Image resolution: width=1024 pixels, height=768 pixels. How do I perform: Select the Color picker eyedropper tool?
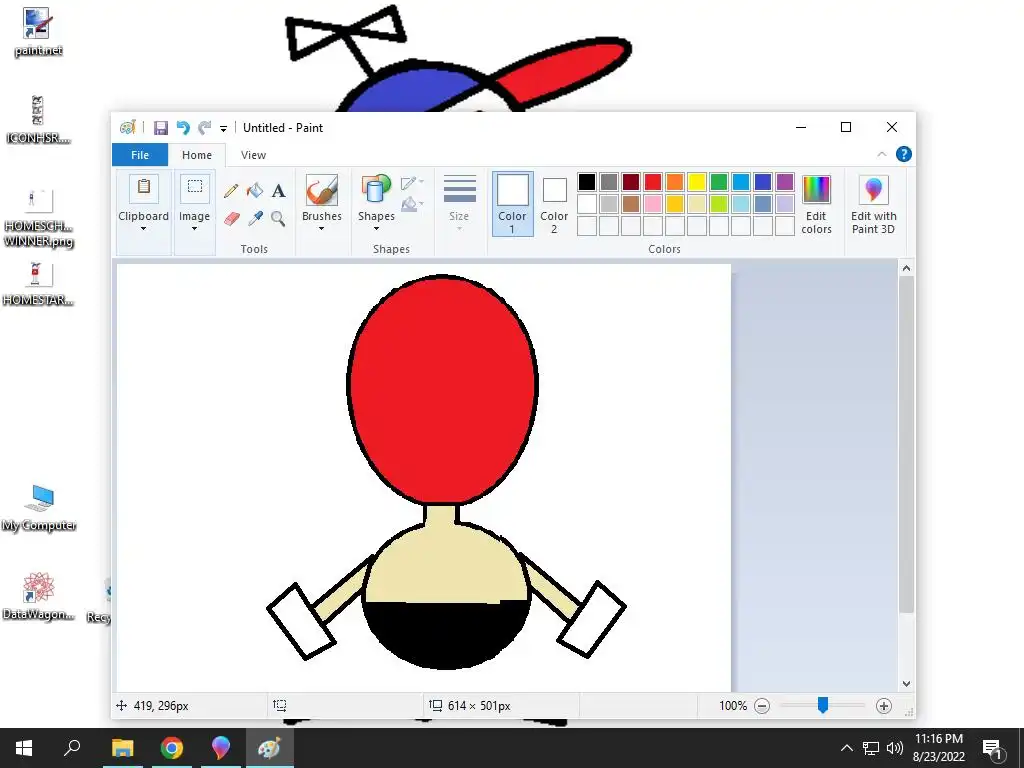coord(255,218)
